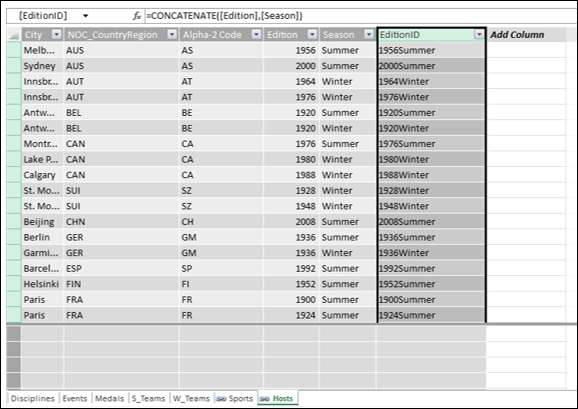Click in the CONCATENATE formula bar
Screen dimensions: 578x409
pyautogui.click(x=361, y=16)
